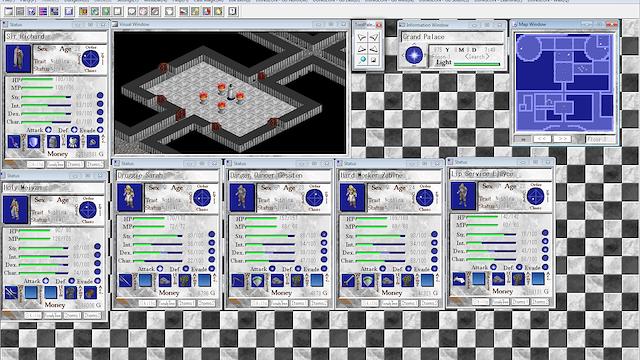Click Druggie Sarah's MP bar
The image size is (640, 360).
tap(149, 226)
